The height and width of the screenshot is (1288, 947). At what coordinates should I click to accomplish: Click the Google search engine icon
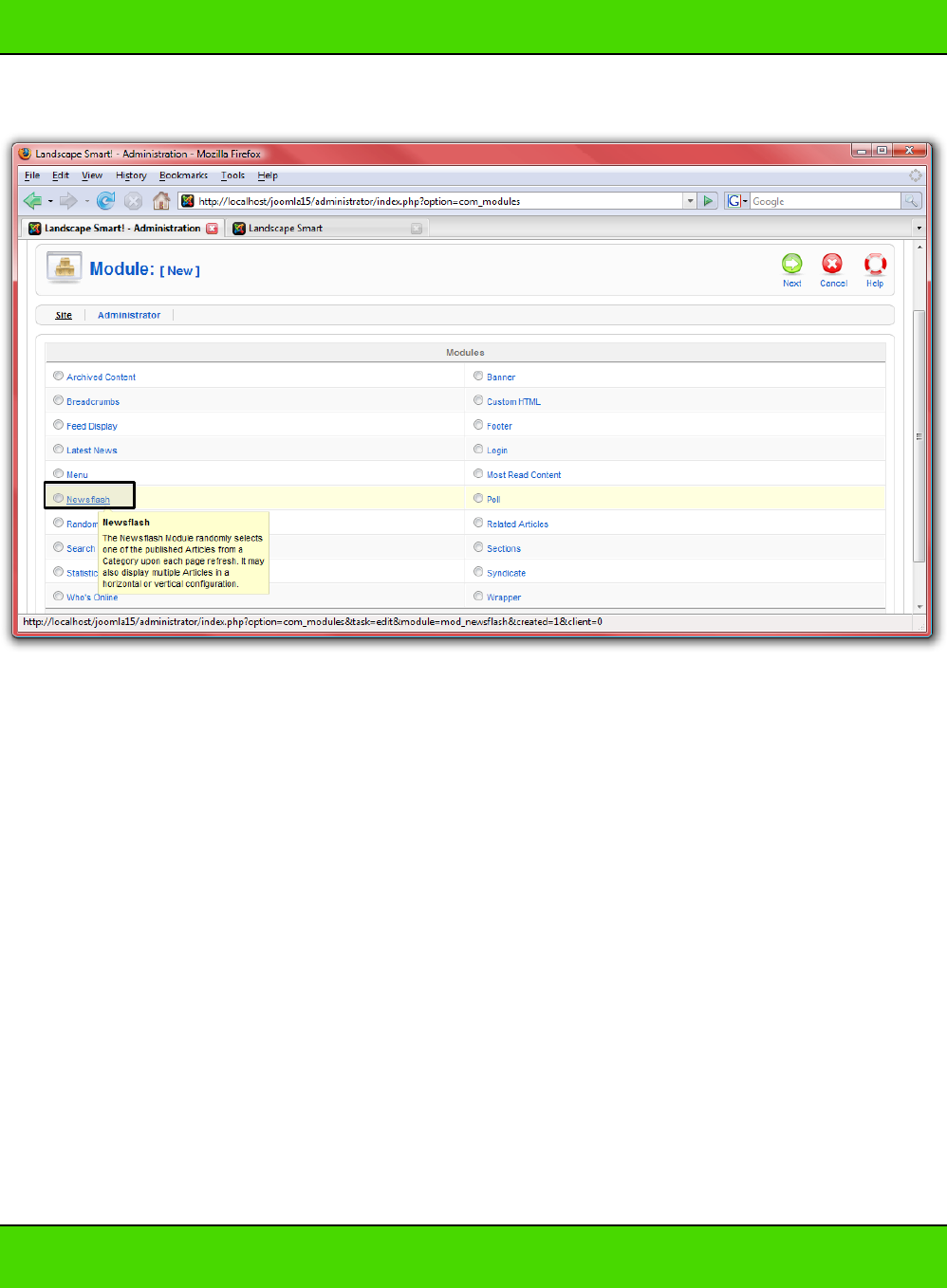pyautogui.click(x=733, y=201)
